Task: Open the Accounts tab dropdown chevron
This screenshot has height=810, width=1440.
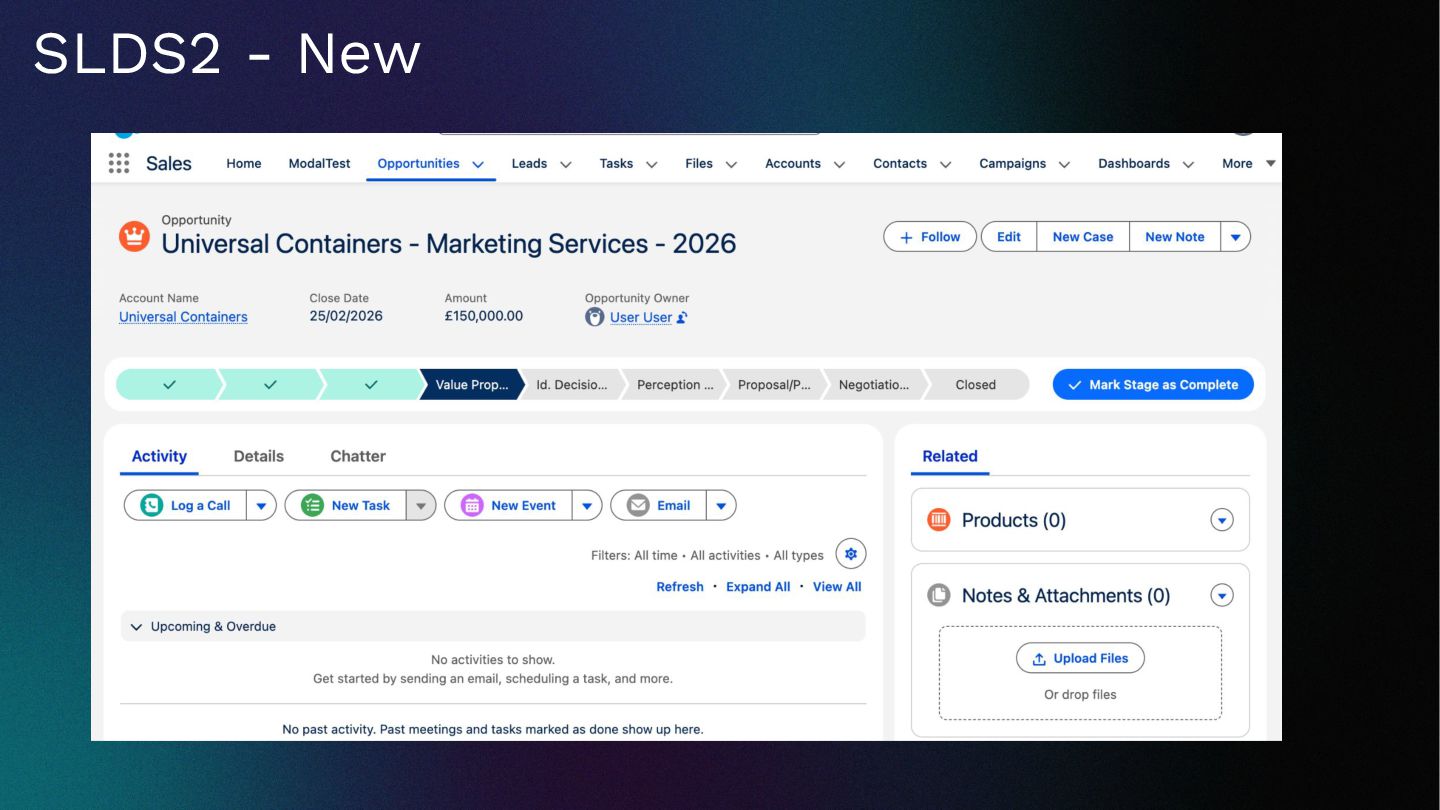Action: [x=839, y=164]
